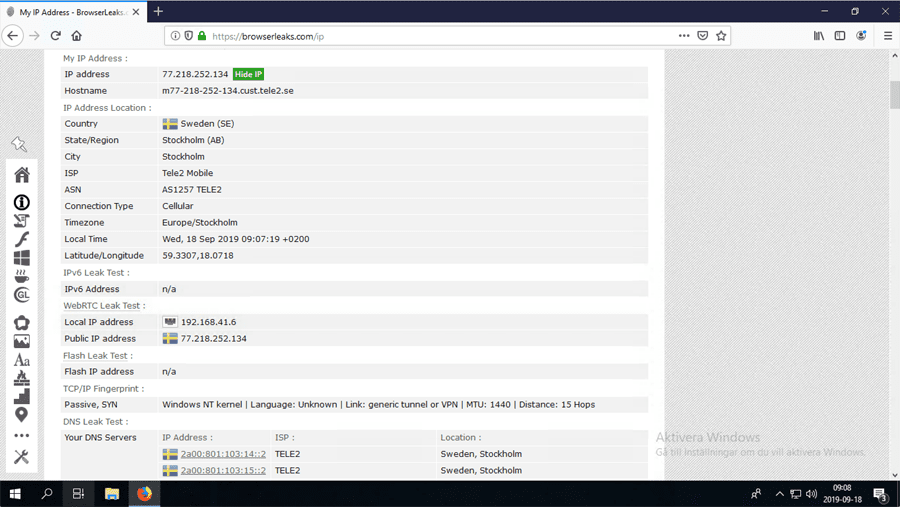Click Firefox icon on taskbar
Screen dimensions: 900x507
tap(144, 494)
